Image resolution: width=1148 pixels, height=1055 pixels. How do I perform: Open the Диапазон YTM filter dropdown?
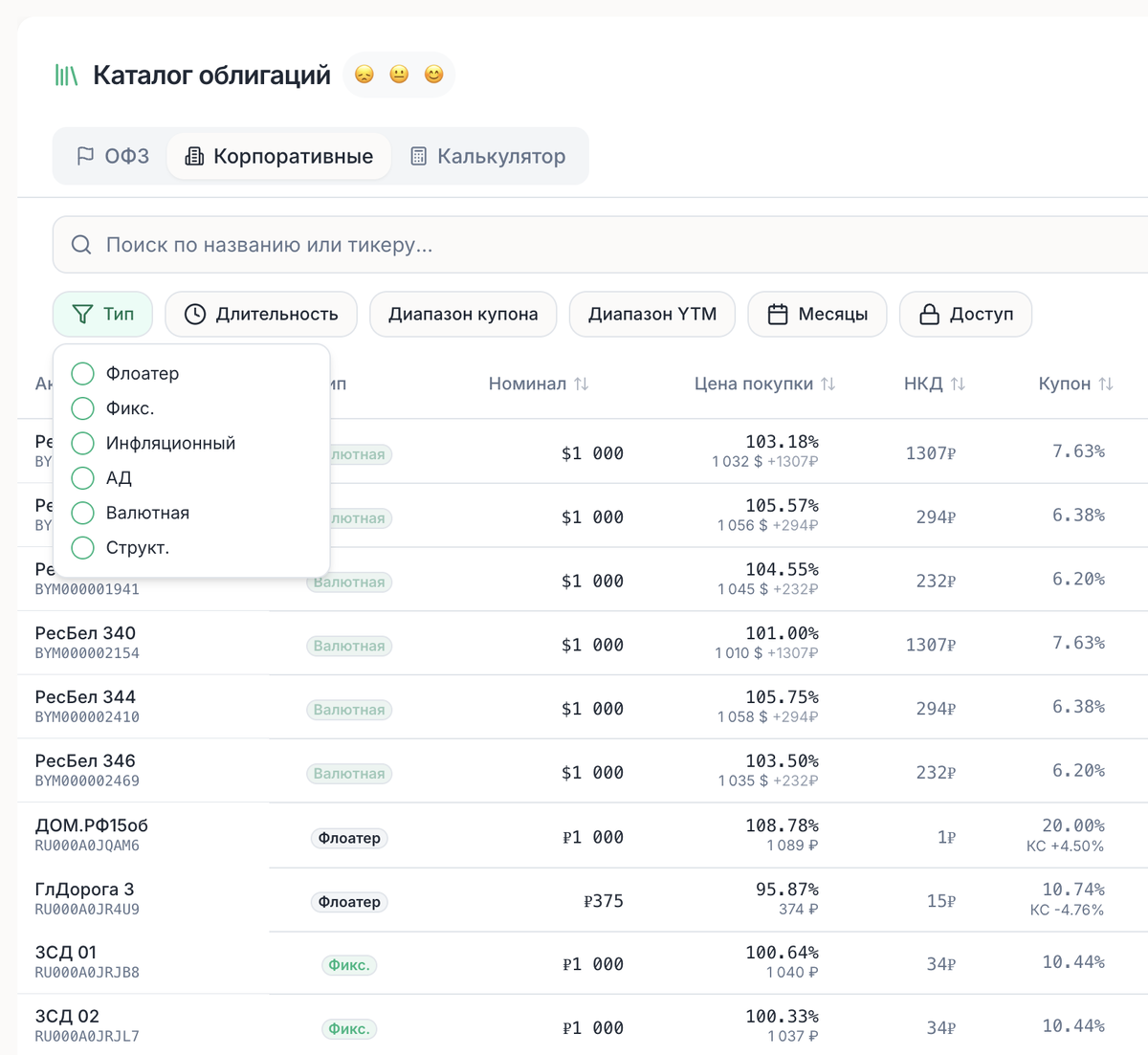(651, 314)
